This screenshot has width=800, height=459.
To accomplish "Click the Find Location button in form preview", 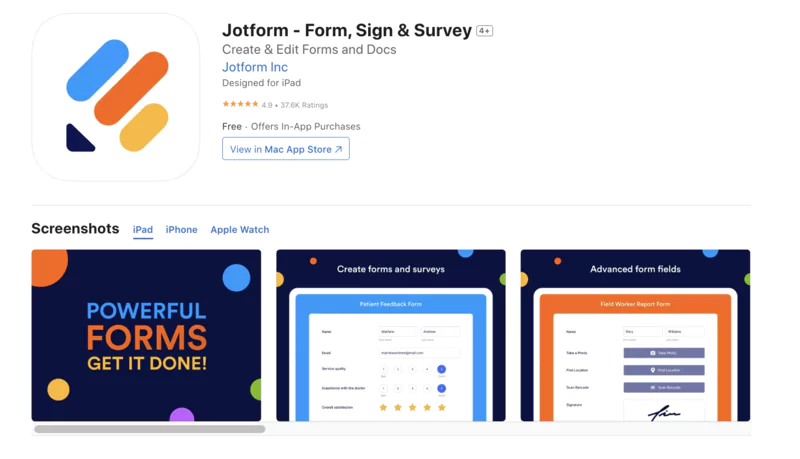I will tap(664, 370).
